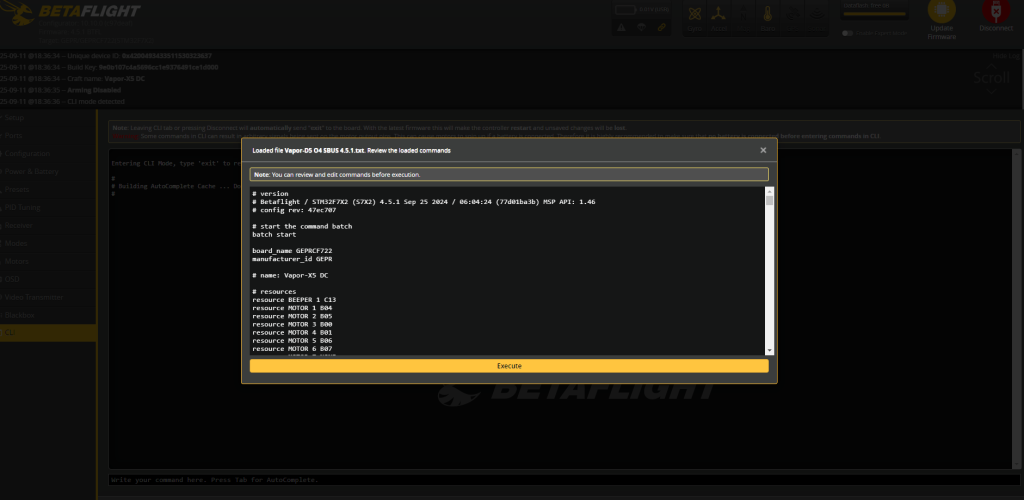Viewport: 1024px width, 500px height.
Task: Click the review-and-edit Note banner
Action: 509,174
